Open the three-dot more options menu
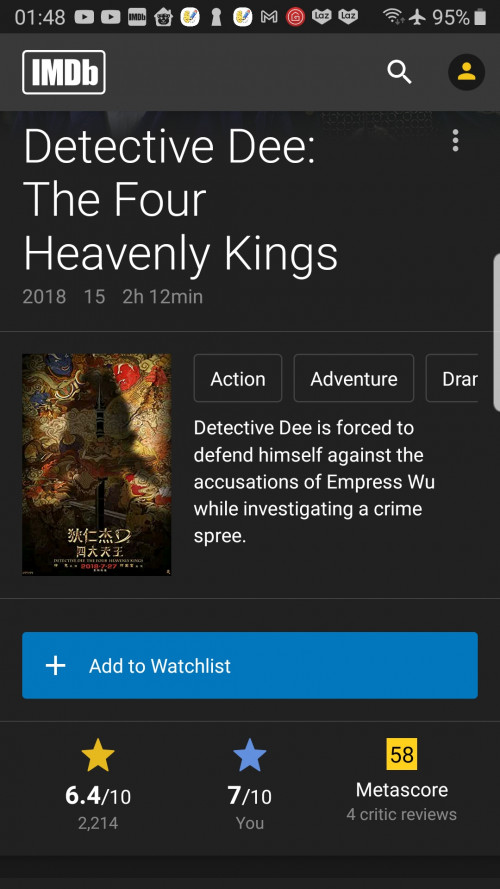Screen dimensions: 500x889 click(455, 140)
